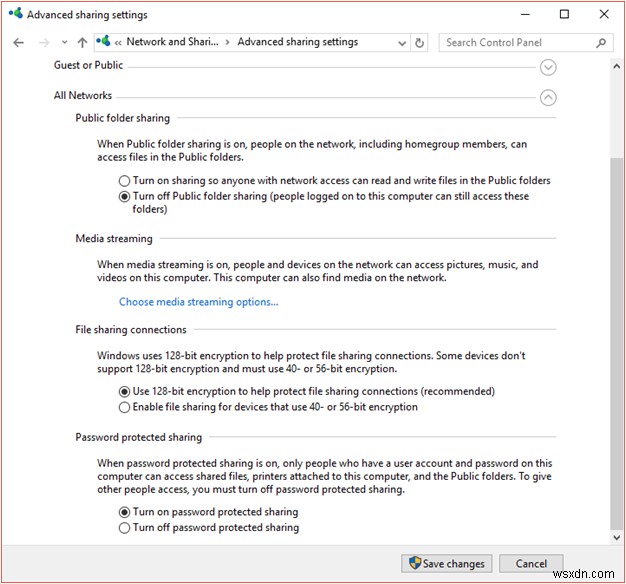Select 40- or 56-bit encryption option
The height and width of the screenshot is (584, 626).
pyautogui.click(x=124, y=407)
